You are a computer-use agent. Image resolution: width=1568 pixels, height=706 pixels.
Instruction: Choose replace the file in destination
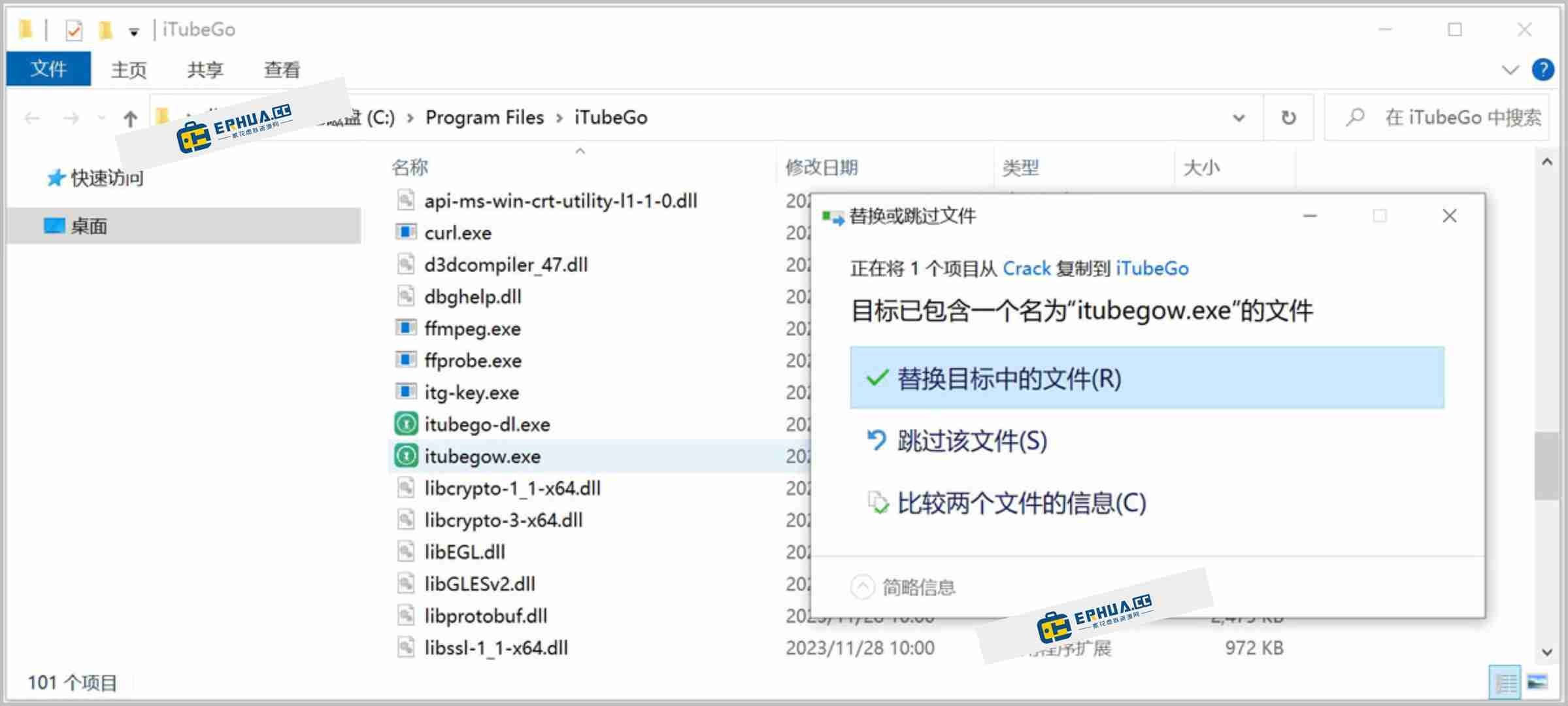click(1147, 378)
